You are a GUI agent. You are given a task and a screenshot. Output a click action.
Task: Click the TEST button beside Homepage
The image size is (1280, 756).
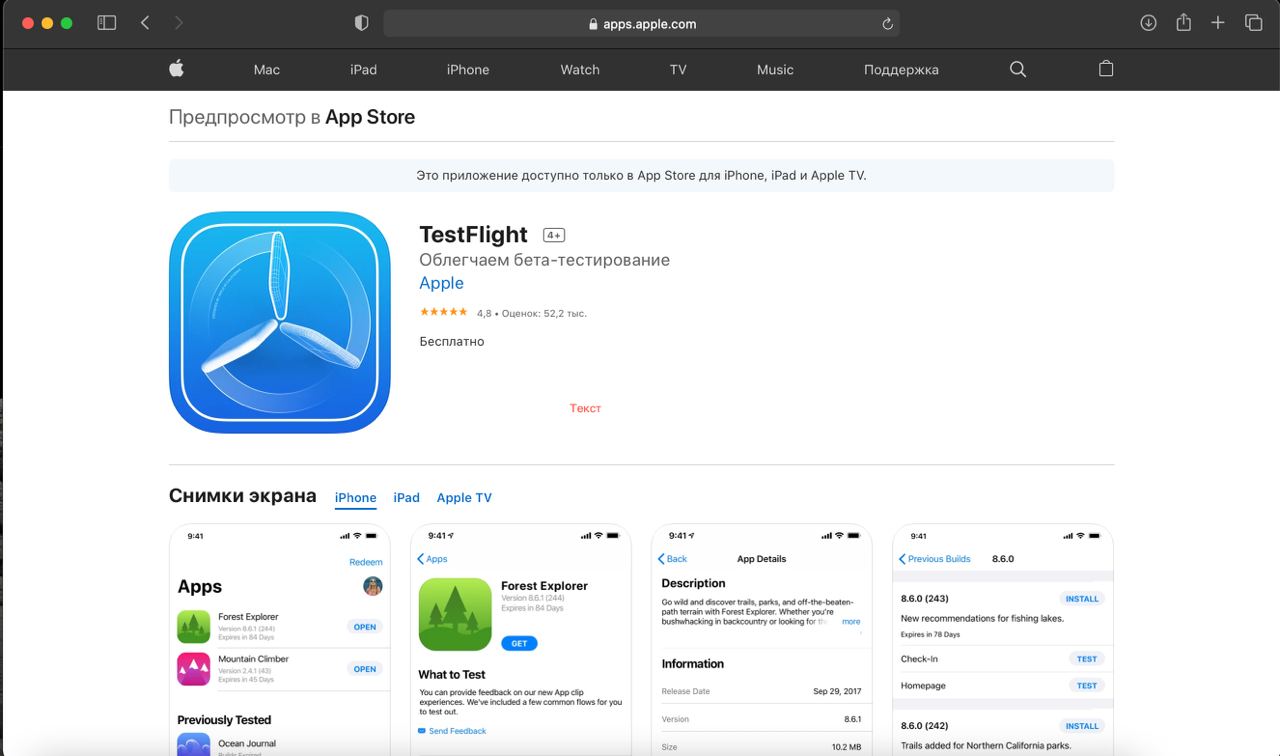coord(1087,686)
